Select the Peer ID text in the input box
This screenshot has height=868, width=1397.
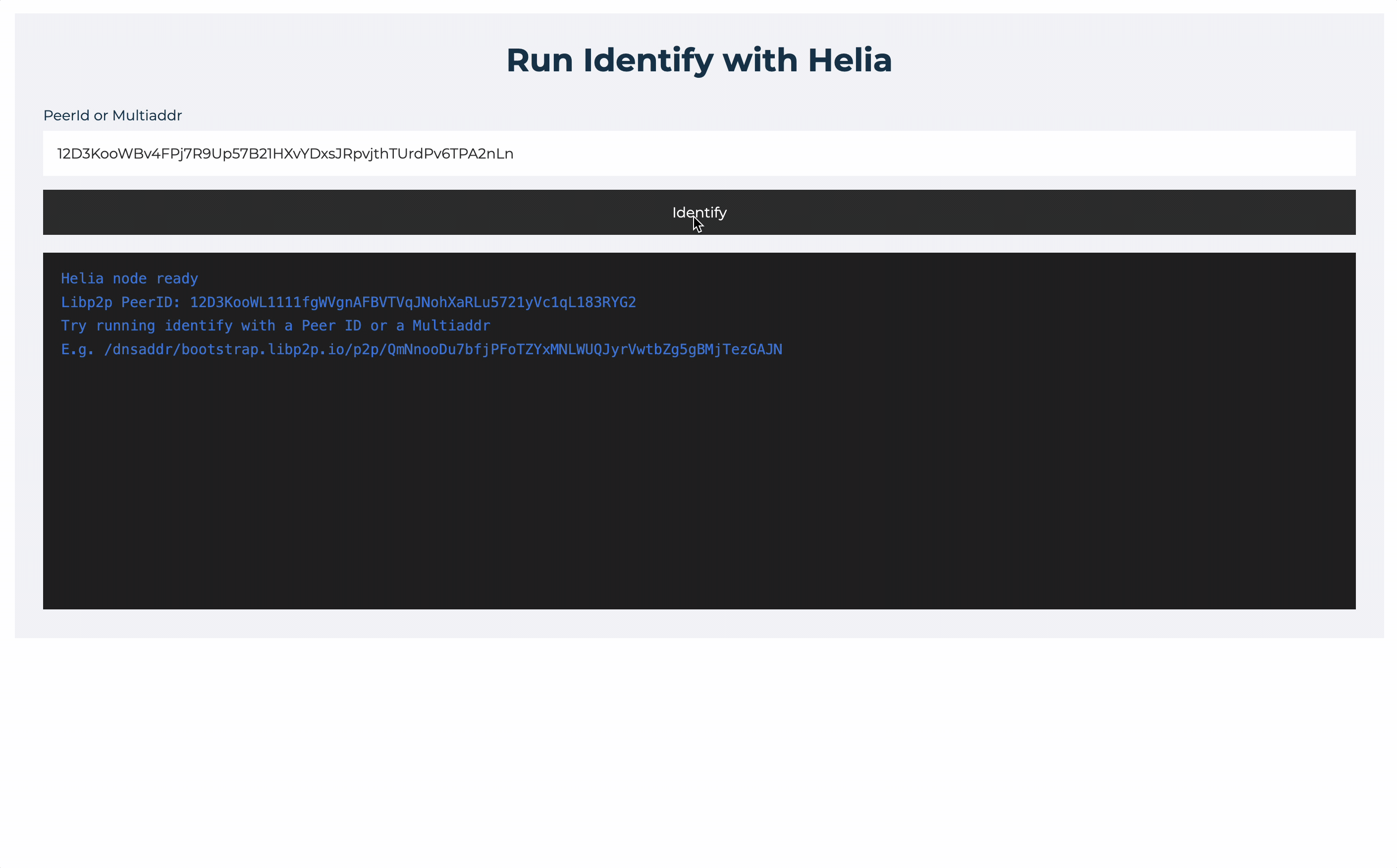pyautogui.click(x=285, y=153)
